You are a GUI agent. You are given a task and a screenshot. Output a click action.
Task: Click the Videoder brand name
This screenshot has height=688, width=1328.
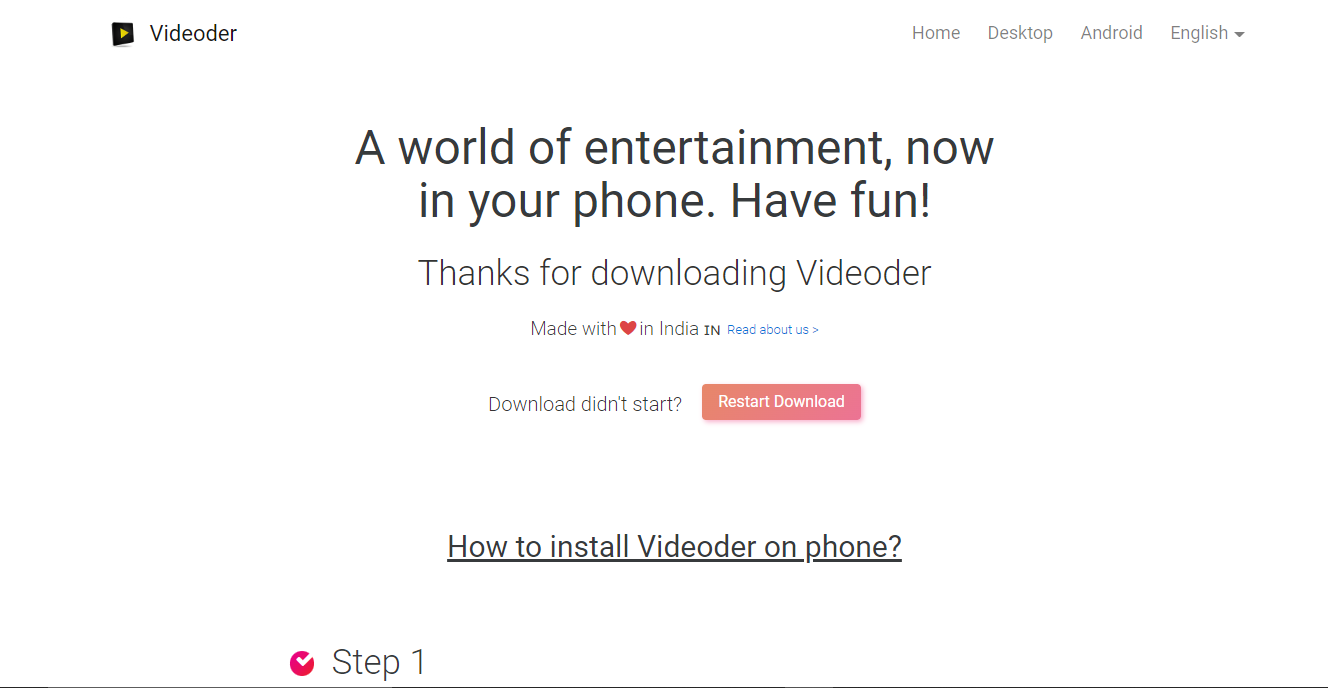193,33
